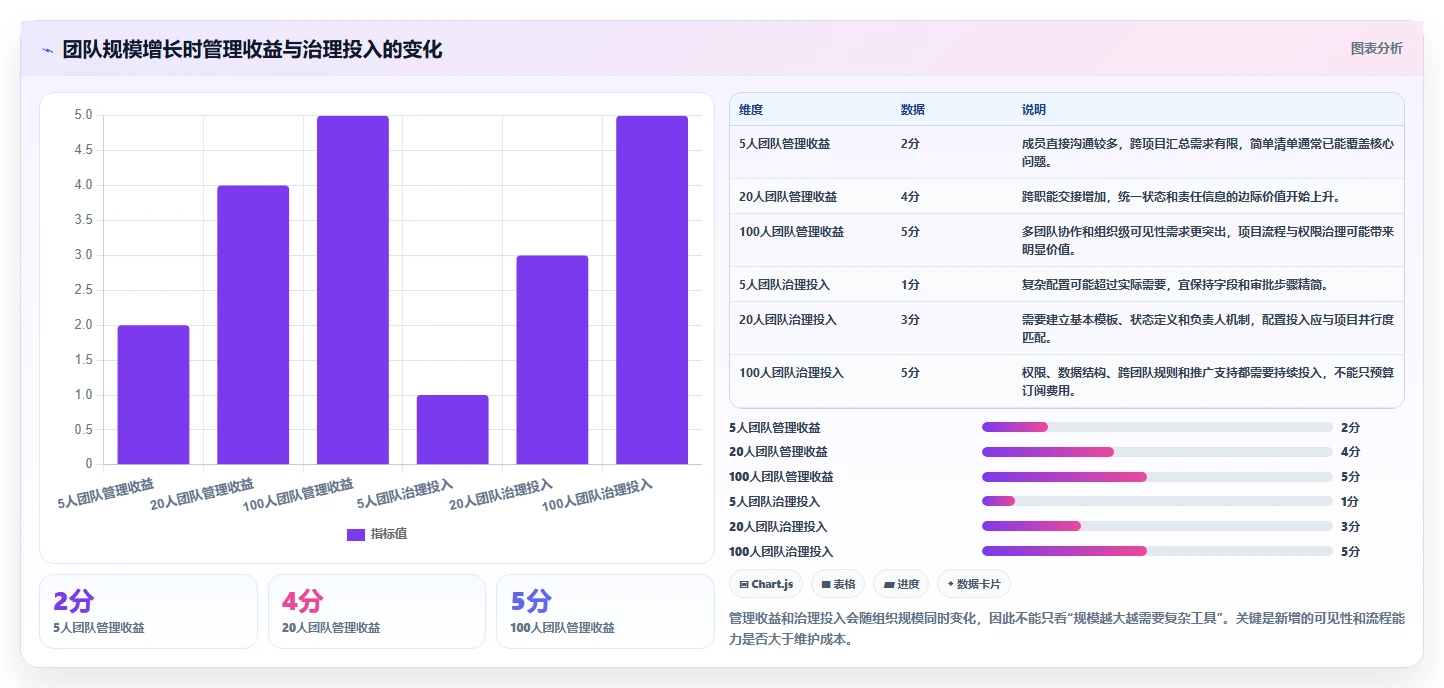Click the 4分 stat card for 20人团队管理收益
The image size is (1444, 688).
[377, 611]
